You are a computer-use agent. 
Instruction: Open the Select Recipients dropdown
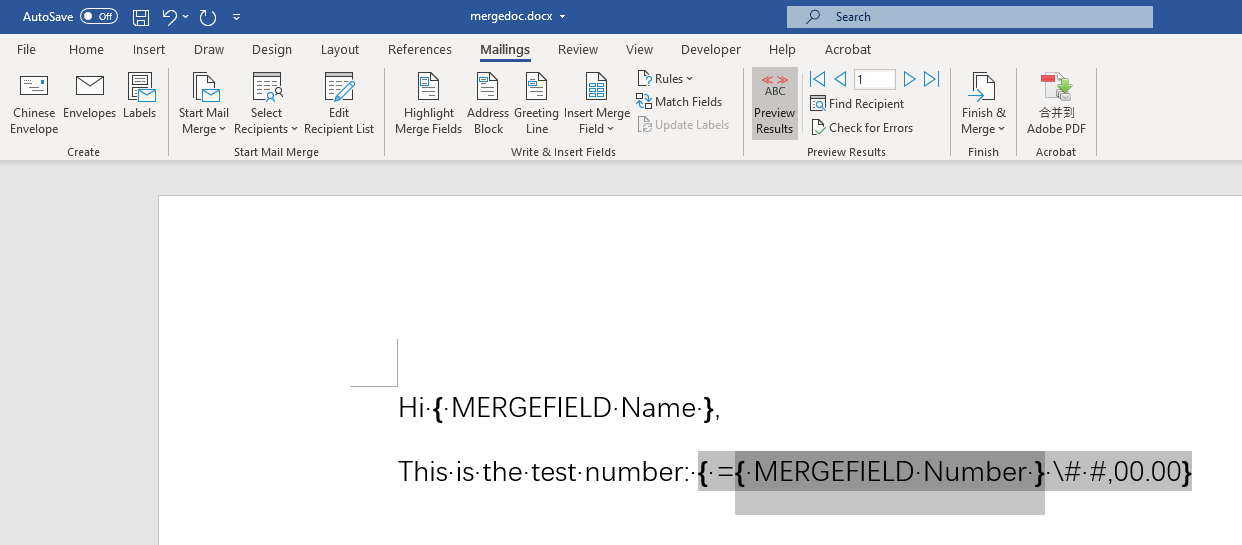pyautogui.click(x=267, y=104)
